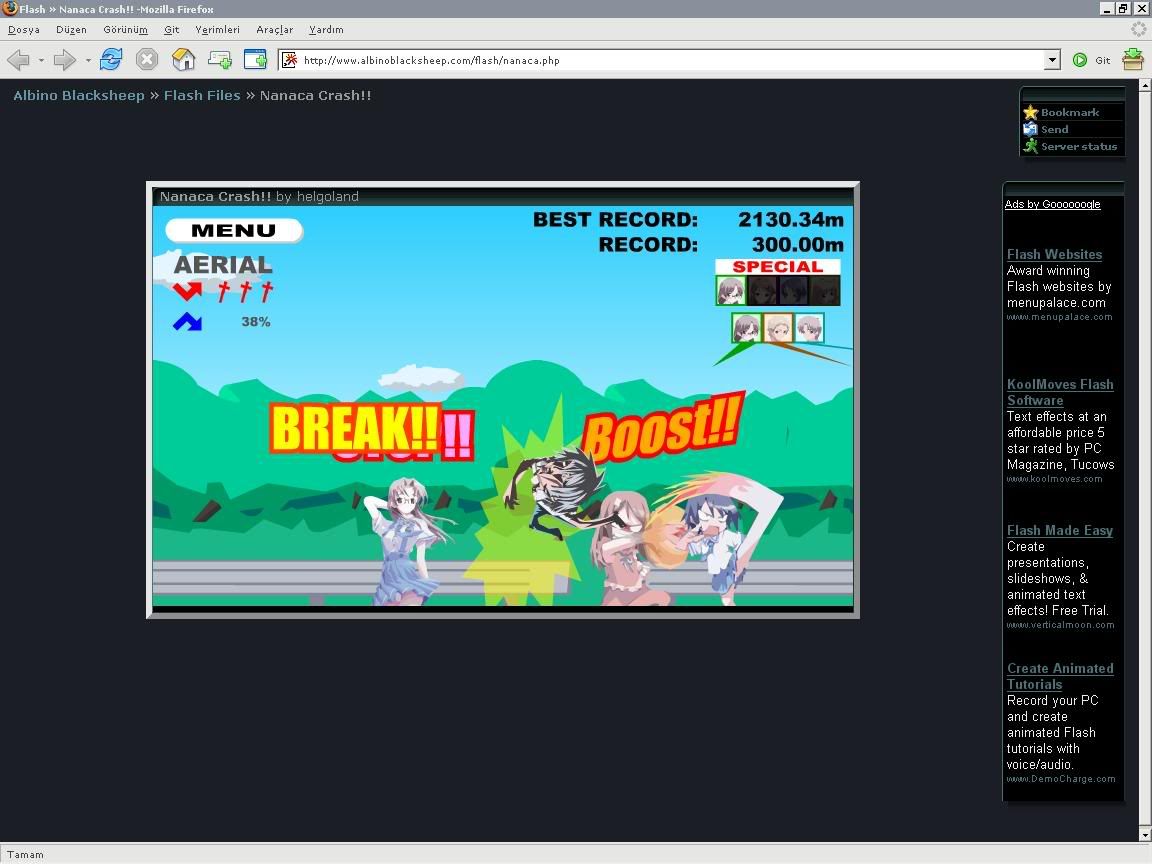Stop loading with the Stop icon

tap(147, 60)
